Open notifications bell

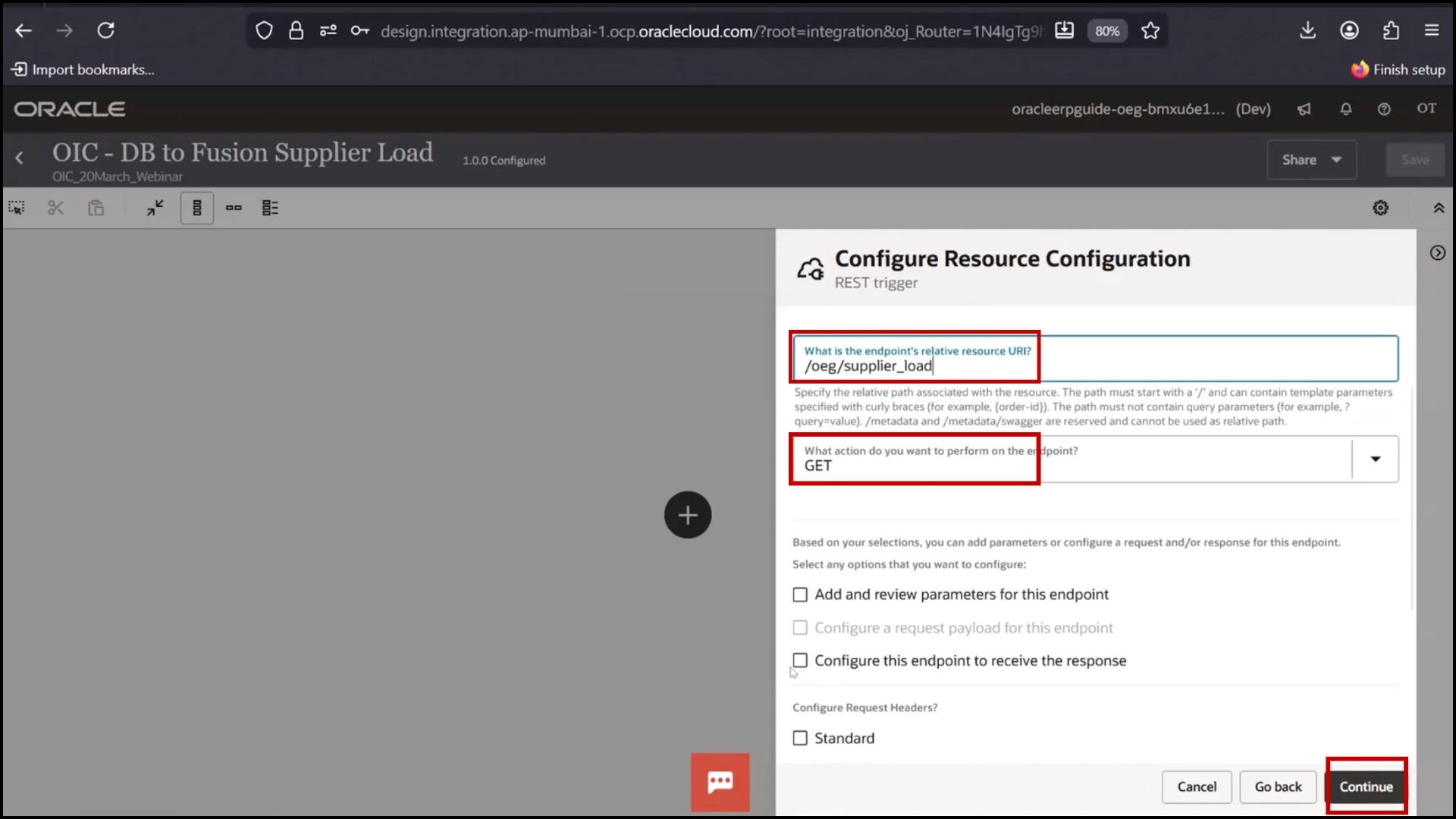(1345, 109)
